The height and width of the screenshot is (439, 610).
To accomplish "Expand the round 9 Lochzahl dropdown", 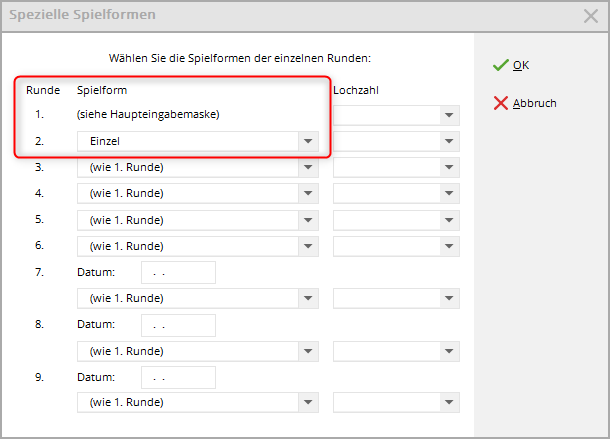I will pos(449,403).
